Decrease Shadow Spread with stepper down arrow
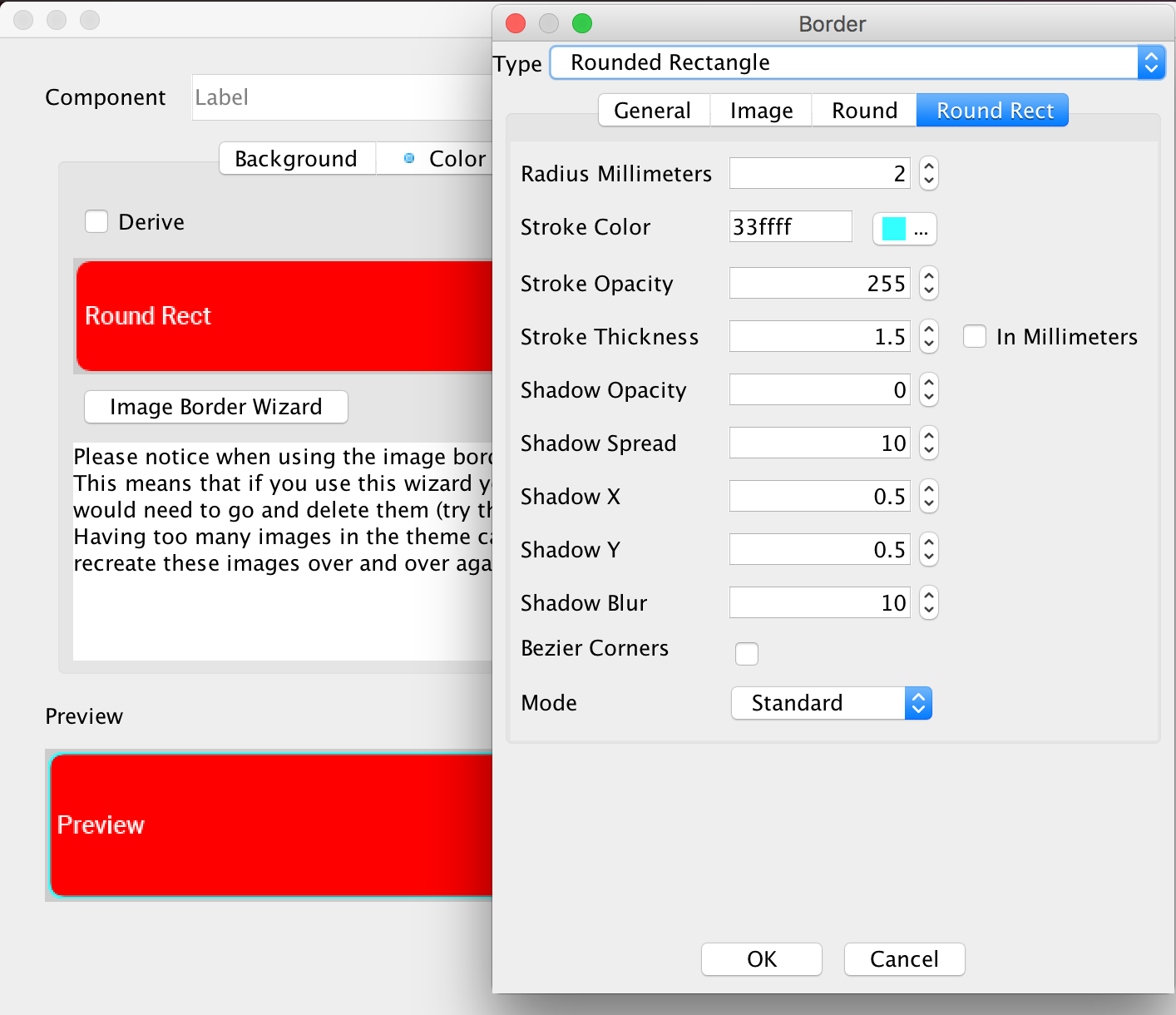The width and height of the screenshot is (1176, 1015). pos(929,451)
